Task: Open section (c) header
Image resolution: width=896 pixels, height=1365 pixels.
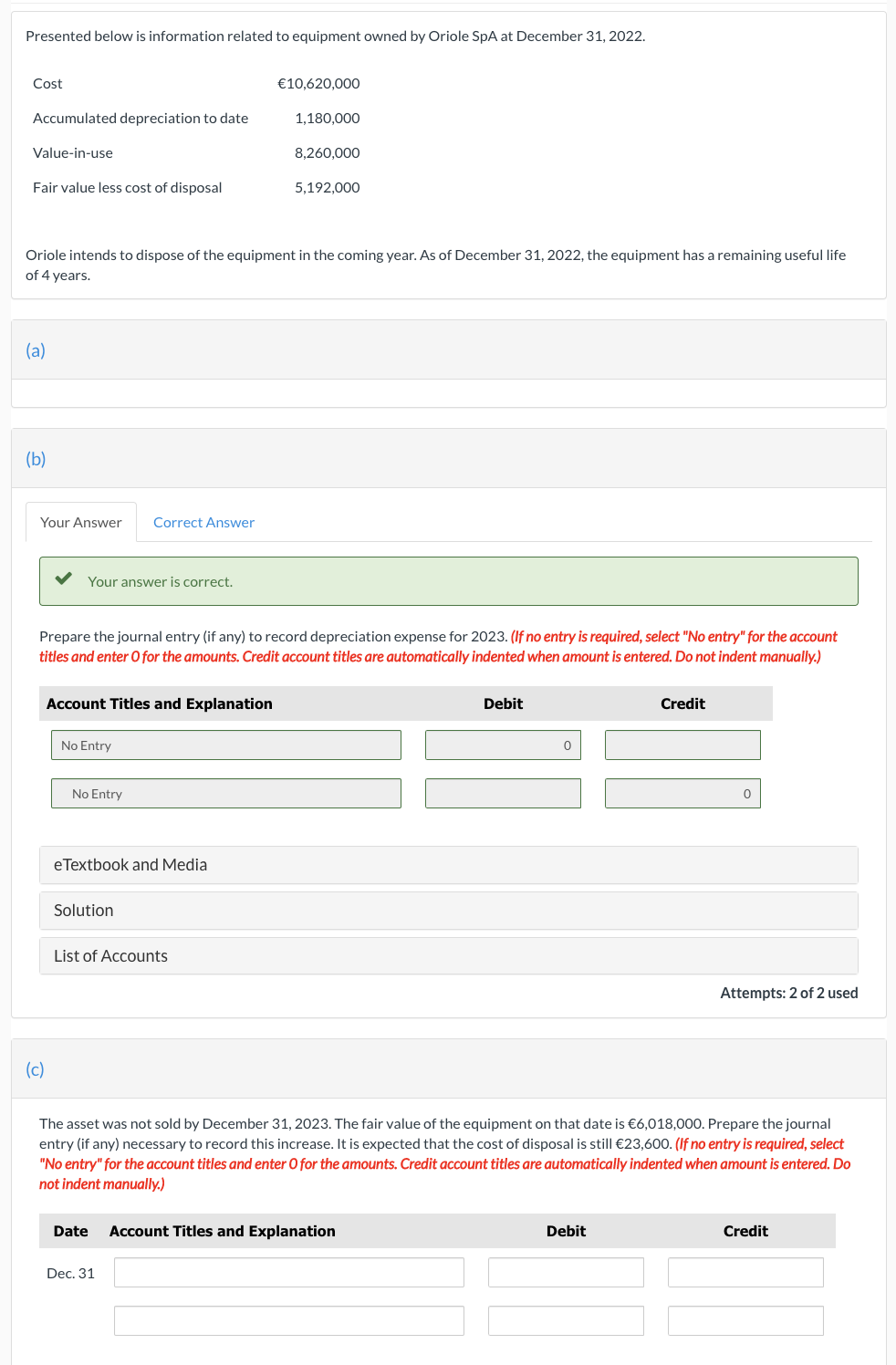Action: (35, 1068)
